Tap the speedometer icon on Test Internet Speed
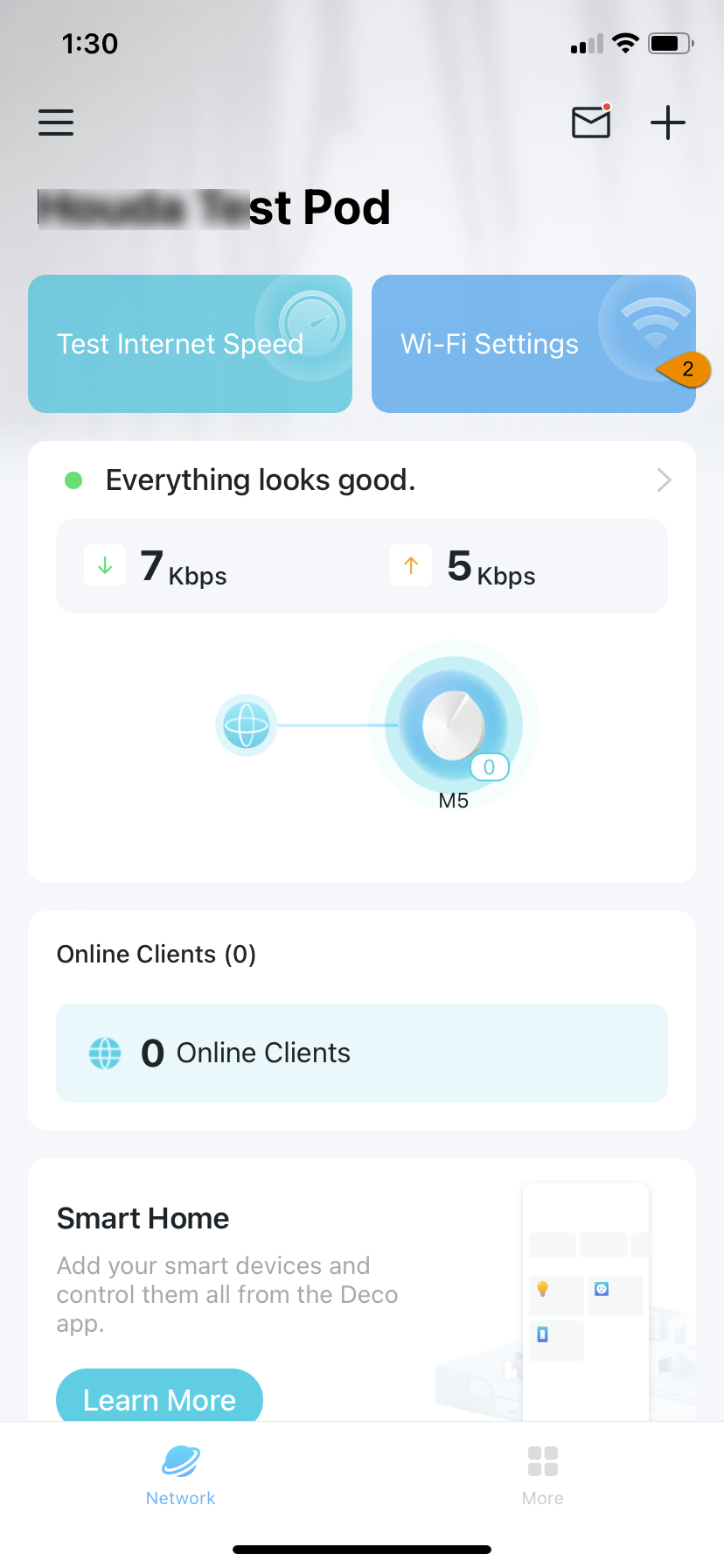The width and height of the screenshot is (724, 1568). pos(312,324)
